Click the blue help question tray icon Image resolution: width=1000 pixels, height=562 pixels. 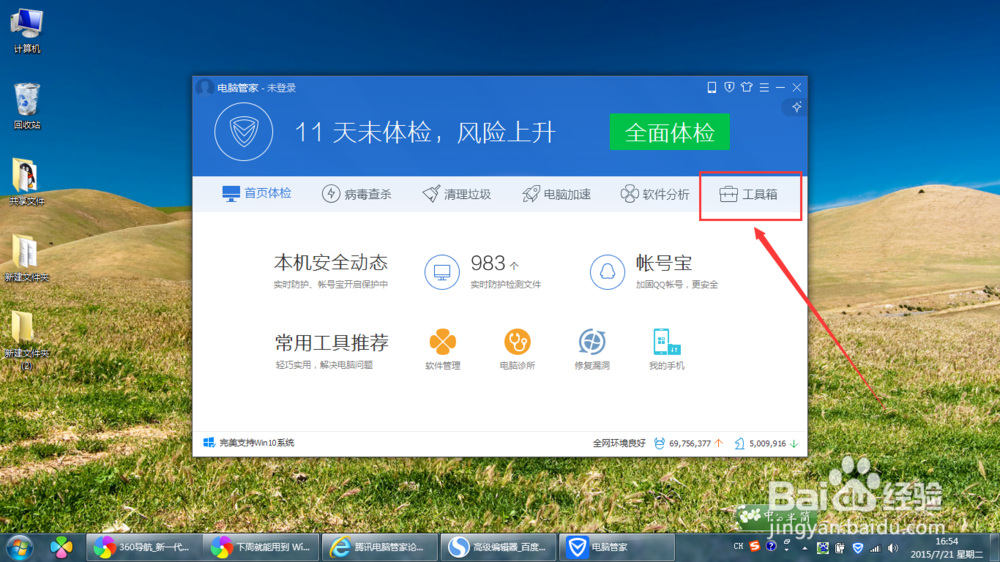[x=771, y=546]
